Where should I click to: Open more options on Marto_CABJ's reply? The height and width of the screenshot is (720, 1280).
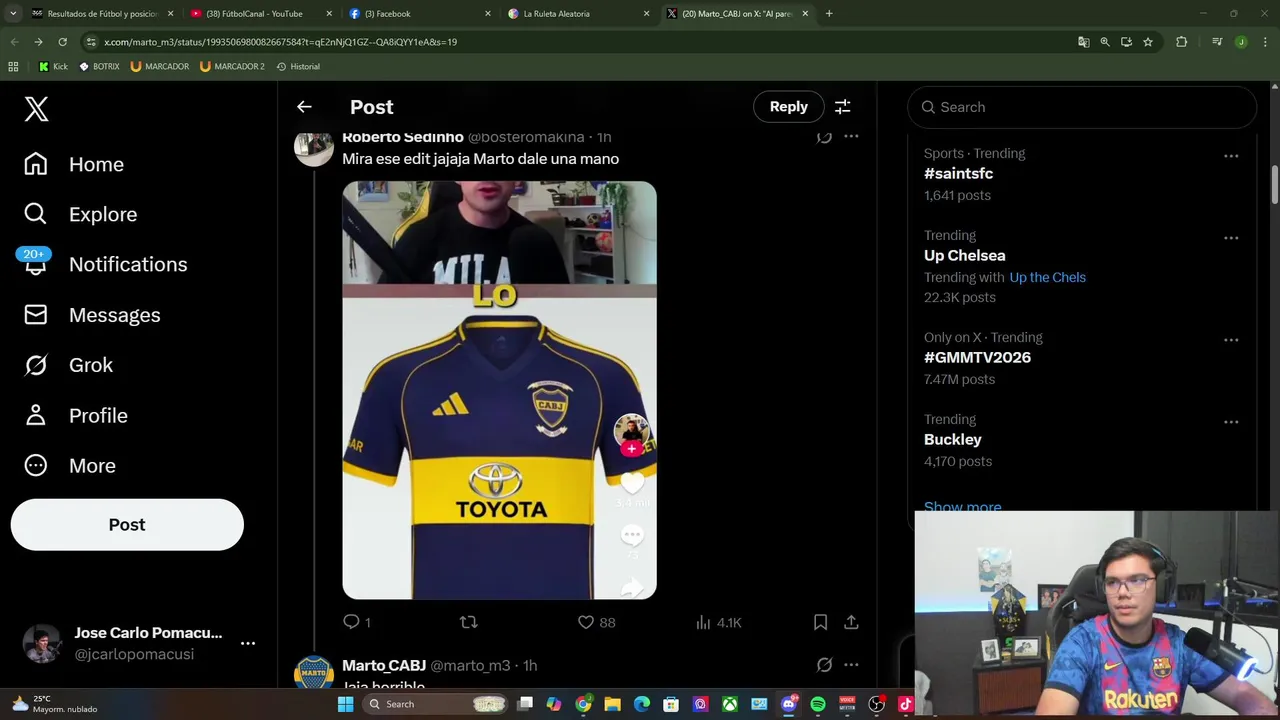click(851, 665)
